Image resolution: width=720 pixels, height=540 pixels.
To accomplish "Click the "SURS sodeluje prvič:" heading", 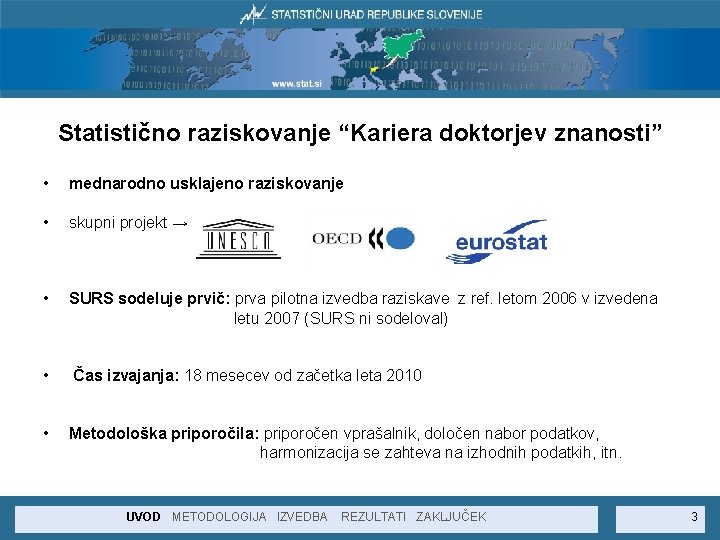I will point(150,298).
